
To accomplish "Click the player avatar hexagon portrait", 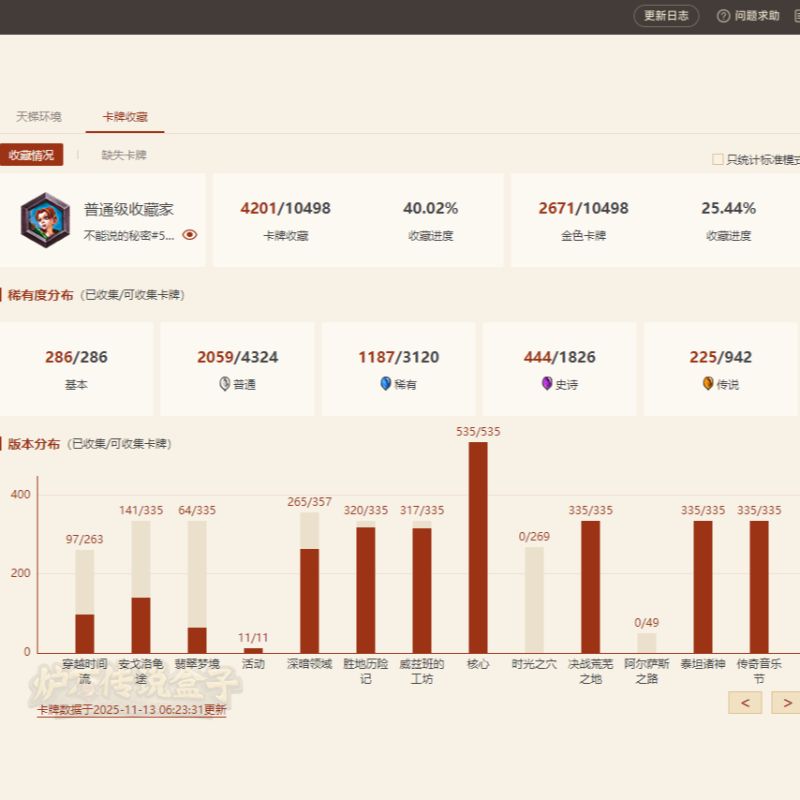I will point(45,220).
